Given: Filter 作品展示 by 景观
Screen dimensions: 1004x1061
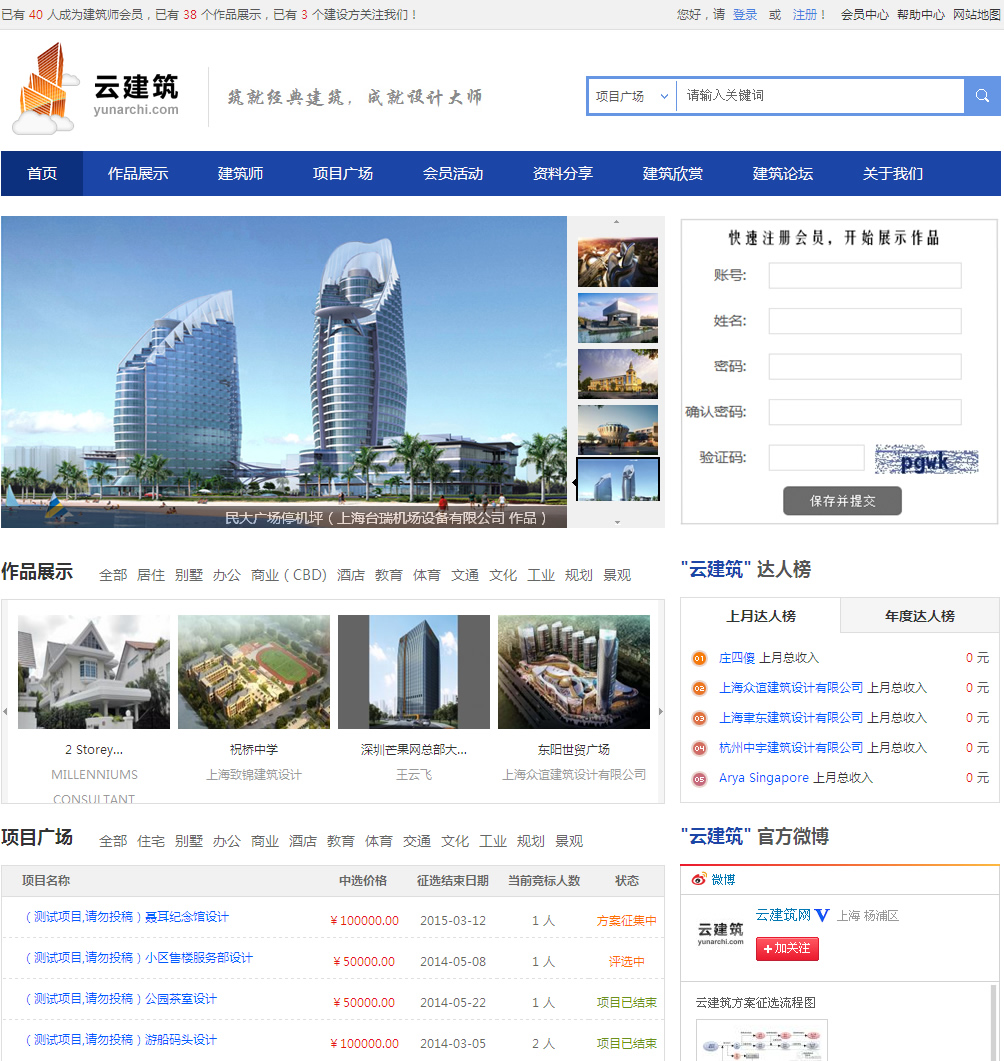Looking at the screenshot, I should (x=617, y=575).
